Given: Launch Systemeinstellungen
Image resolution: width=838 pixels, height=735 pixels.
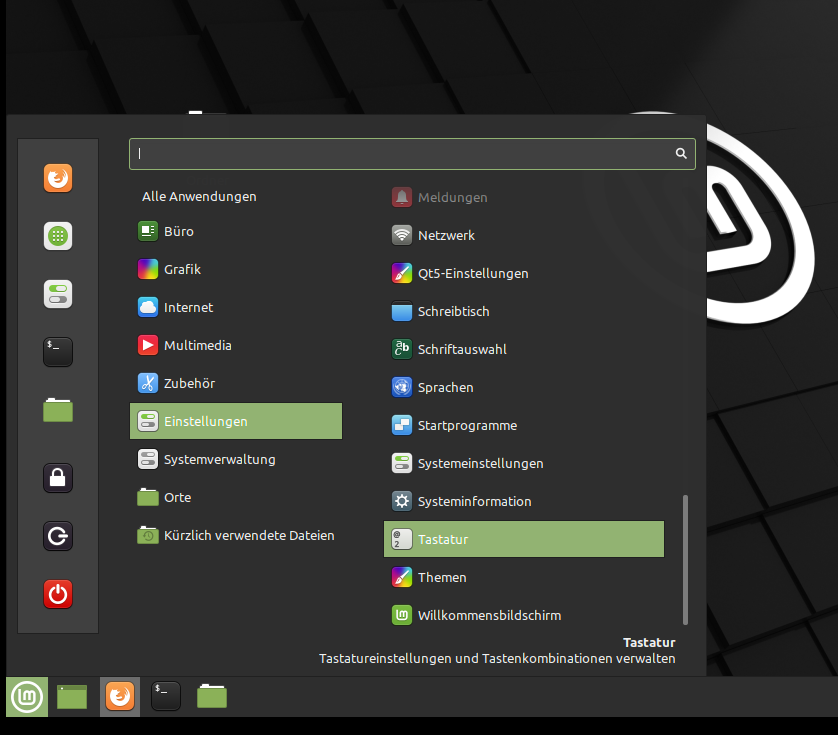Looking at the screenshot, I should (x=524, y=463).
